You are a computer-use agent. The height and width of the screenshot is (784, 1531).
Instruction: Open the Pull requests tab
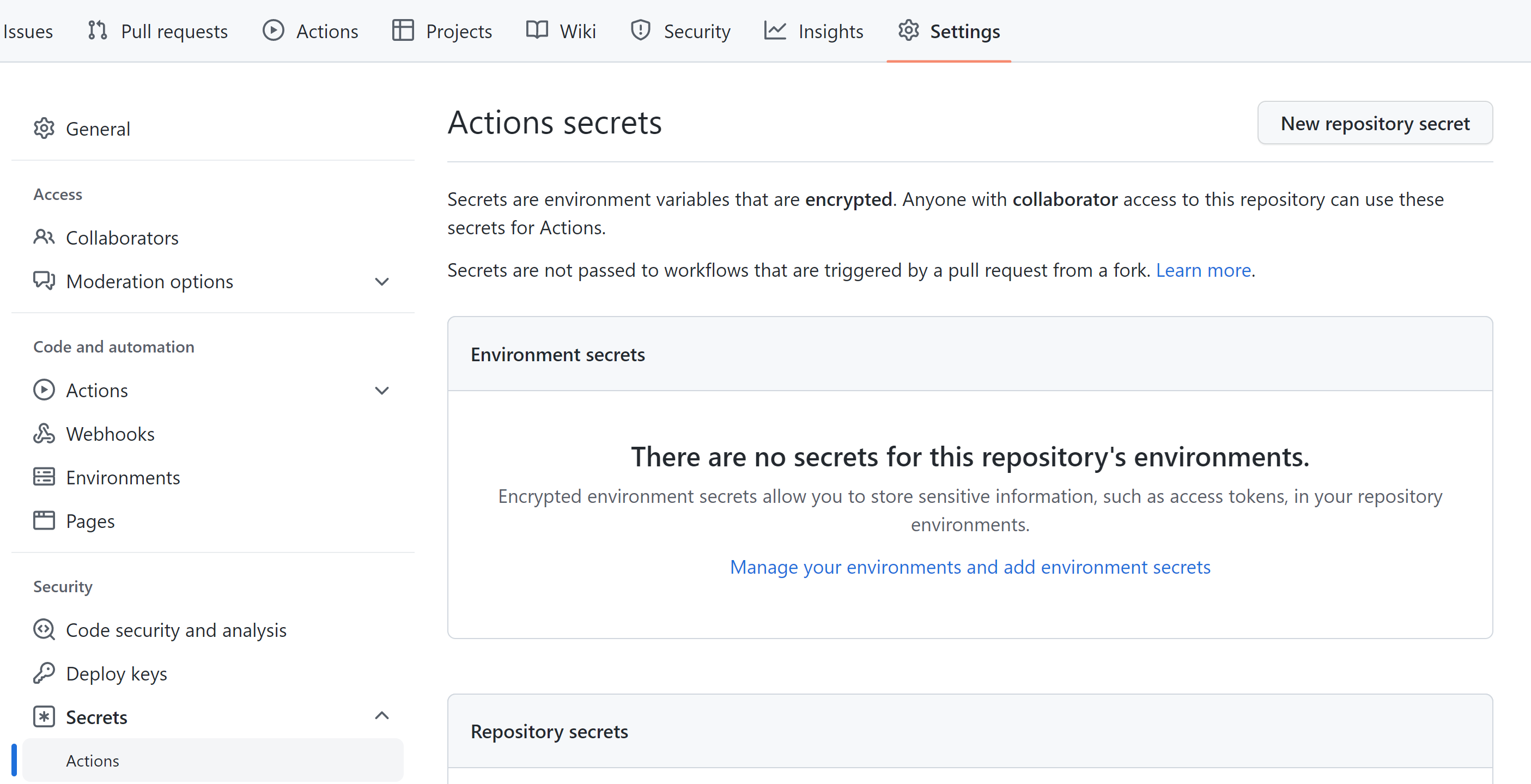(157, 31)
